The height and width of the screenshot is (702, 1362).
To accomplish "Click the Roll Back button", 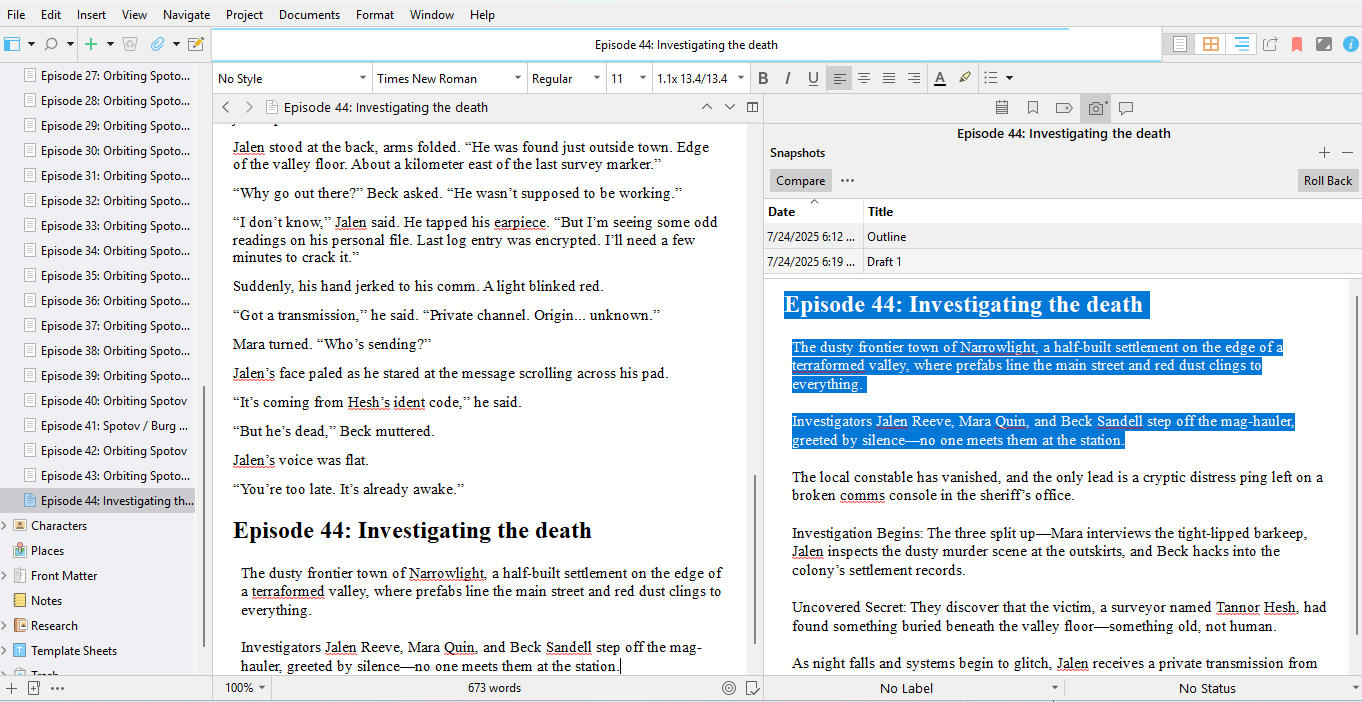I will (x=1327, y=181).
